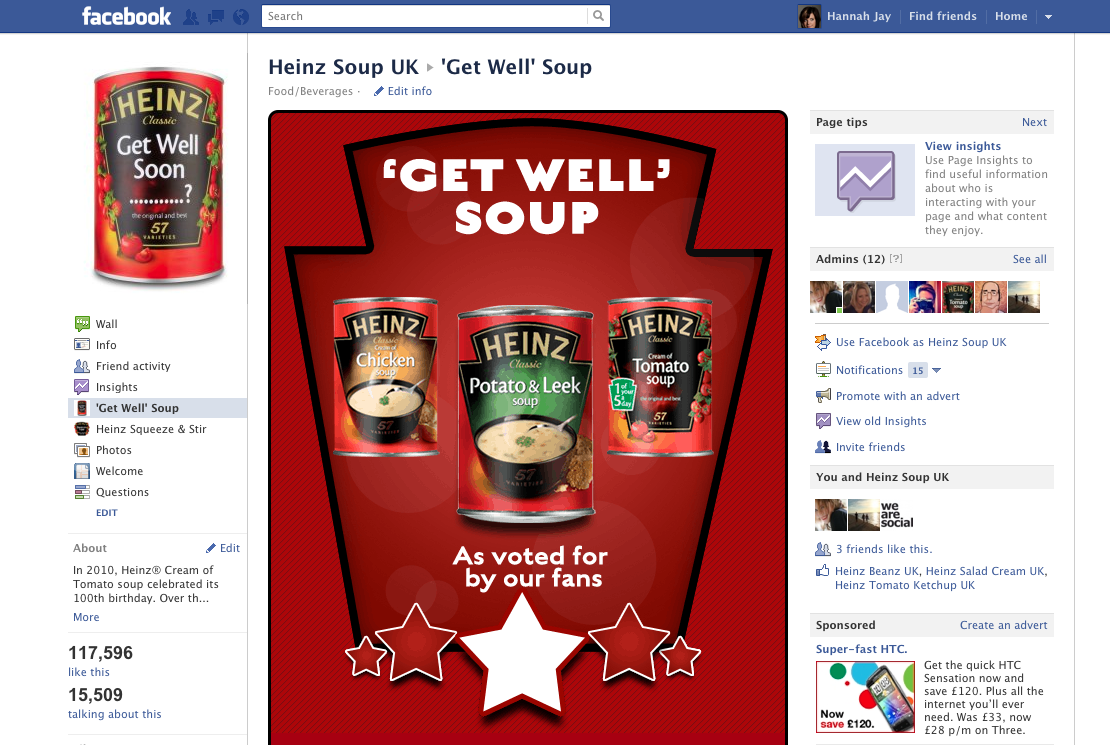
Task: Open the messages icon in top bar
Action: (x=216, y=17)
